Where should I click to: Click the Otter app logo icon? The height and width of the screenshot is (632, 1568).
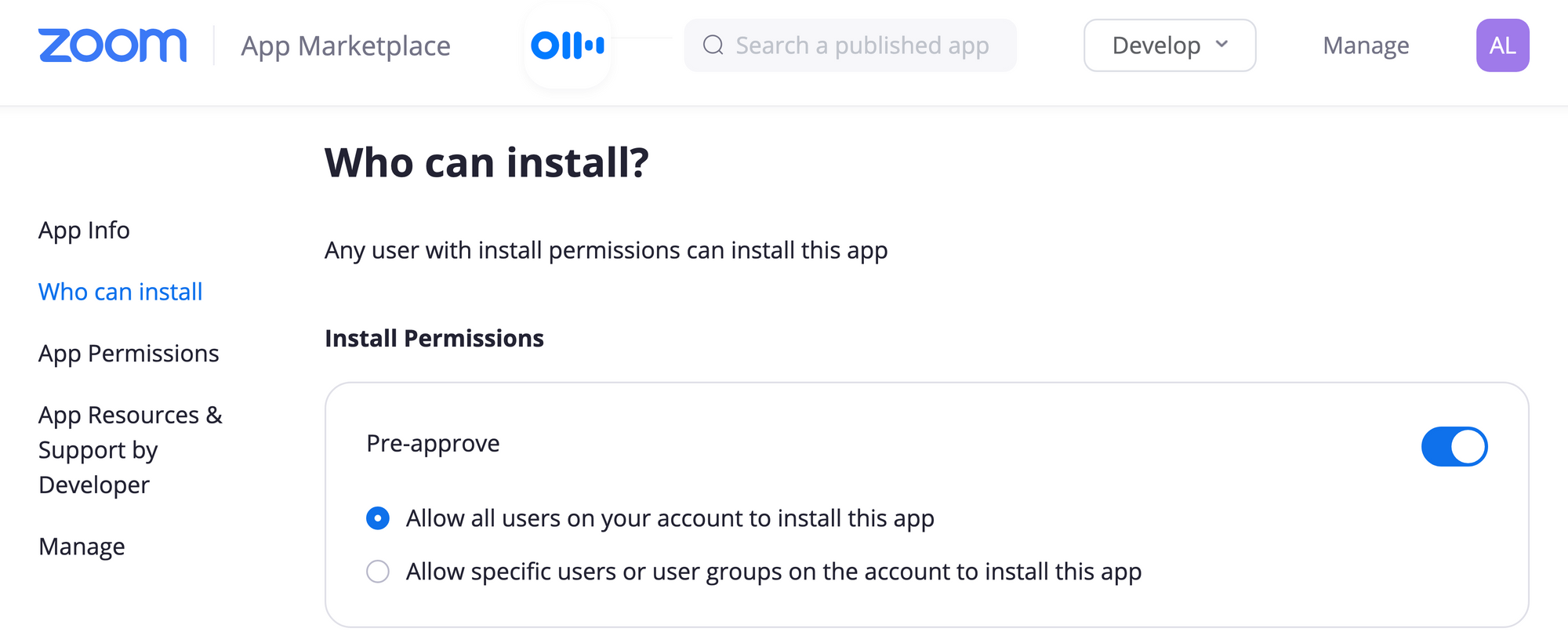tap(568, 45)
